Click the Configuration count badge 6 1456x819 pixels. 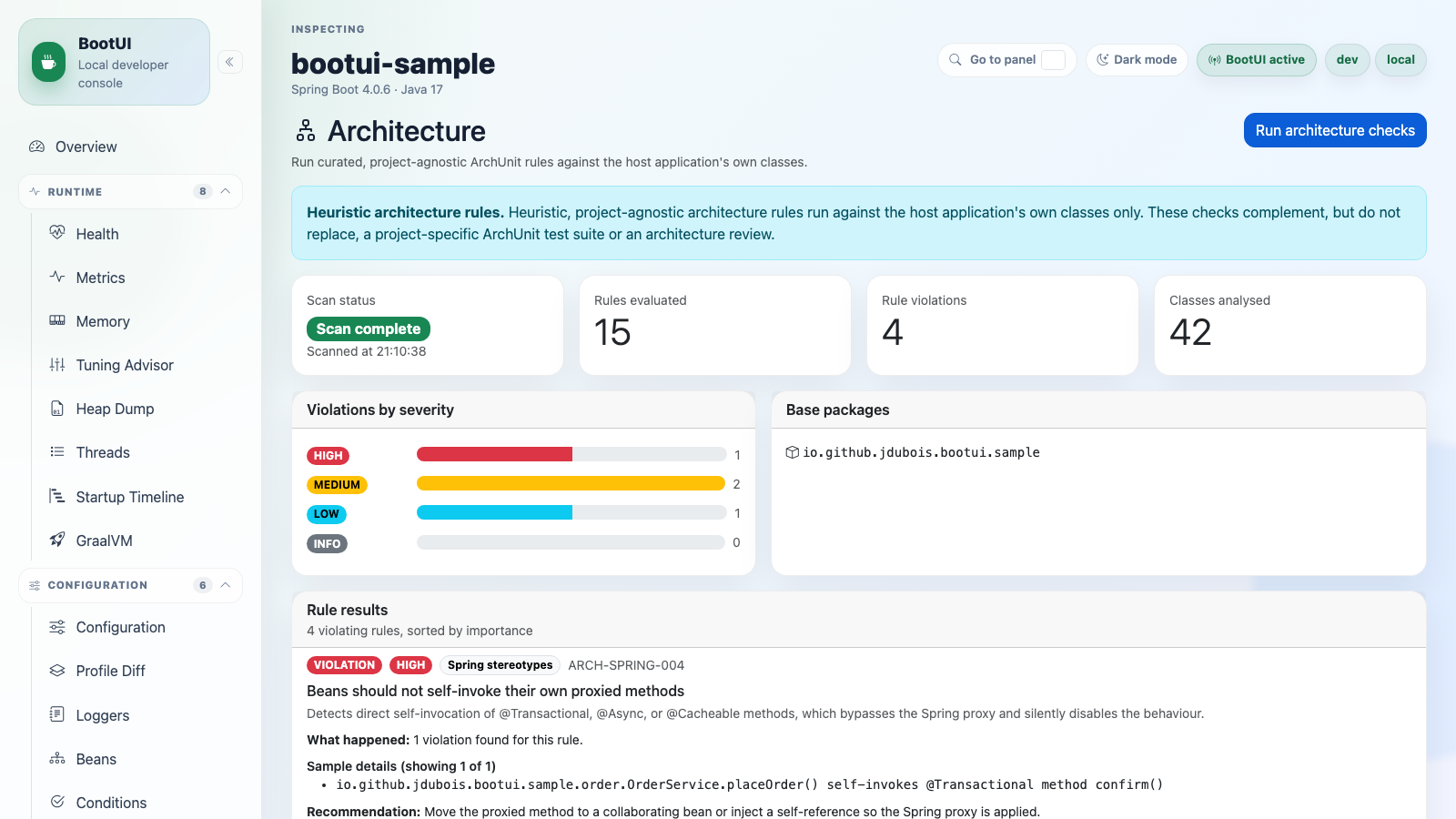(x=202, y=585)
